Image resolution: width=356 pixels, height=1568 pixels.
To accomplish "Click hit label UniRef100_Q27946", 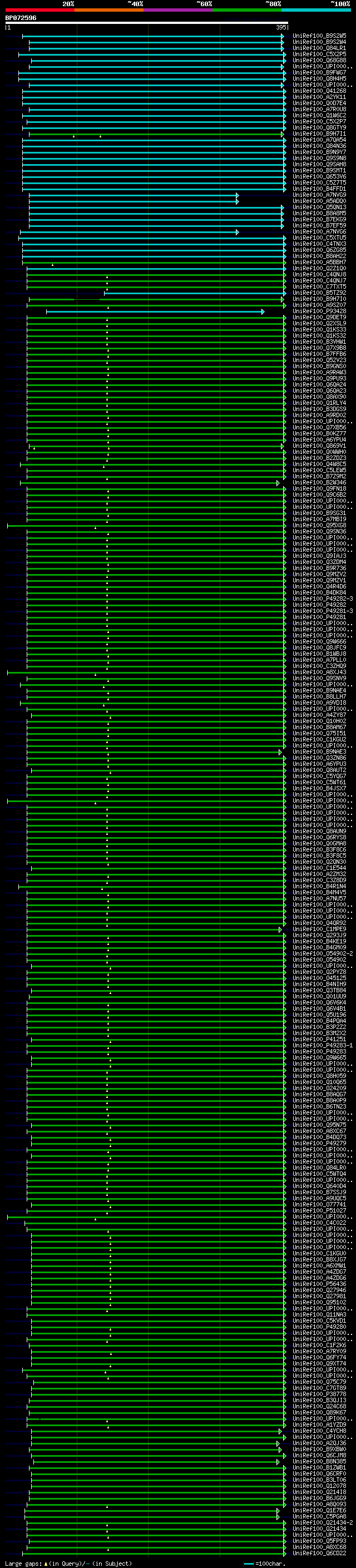I will pos(319,1290).
